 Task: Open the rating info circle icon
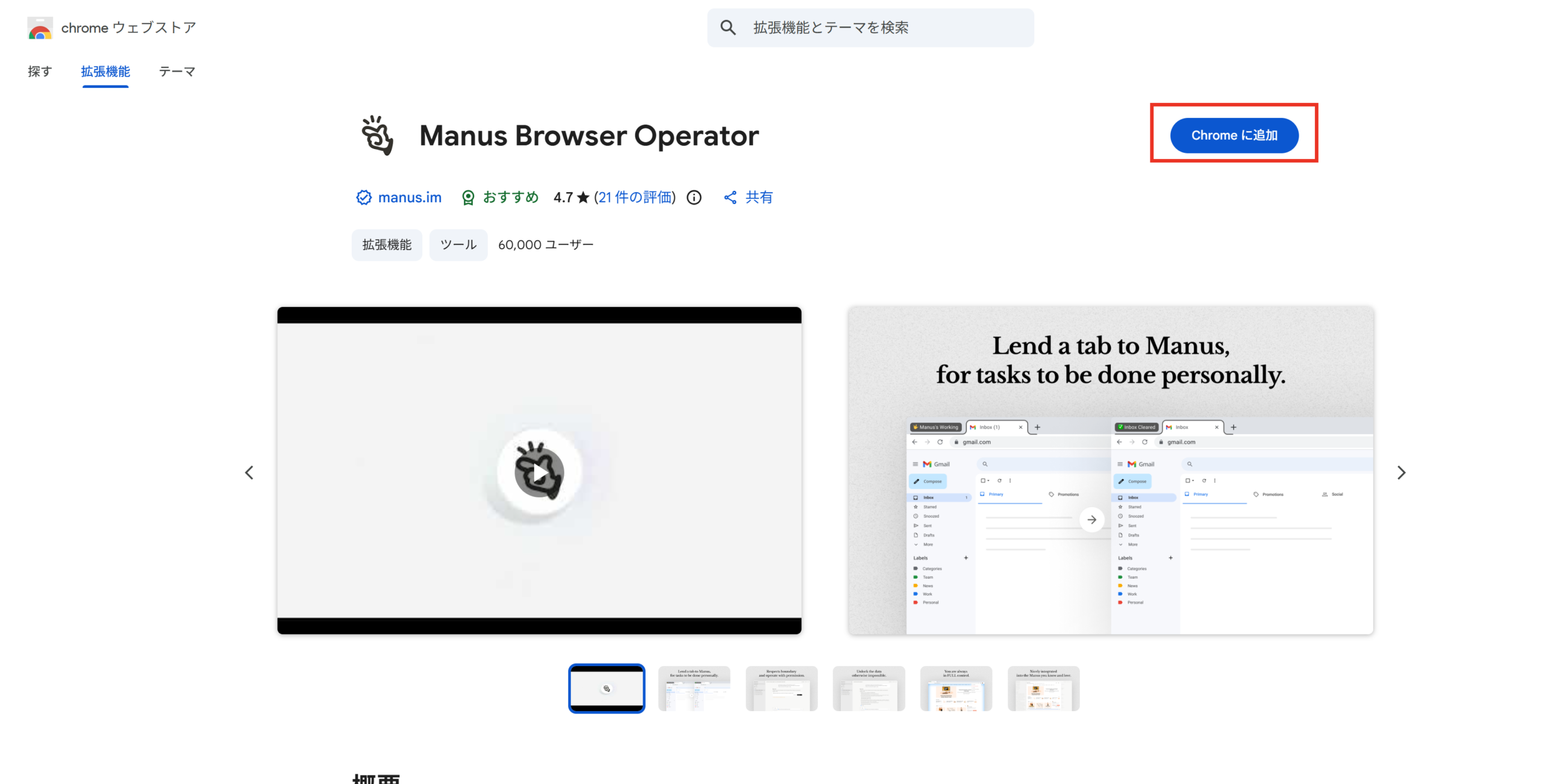(x=694, y=198)
